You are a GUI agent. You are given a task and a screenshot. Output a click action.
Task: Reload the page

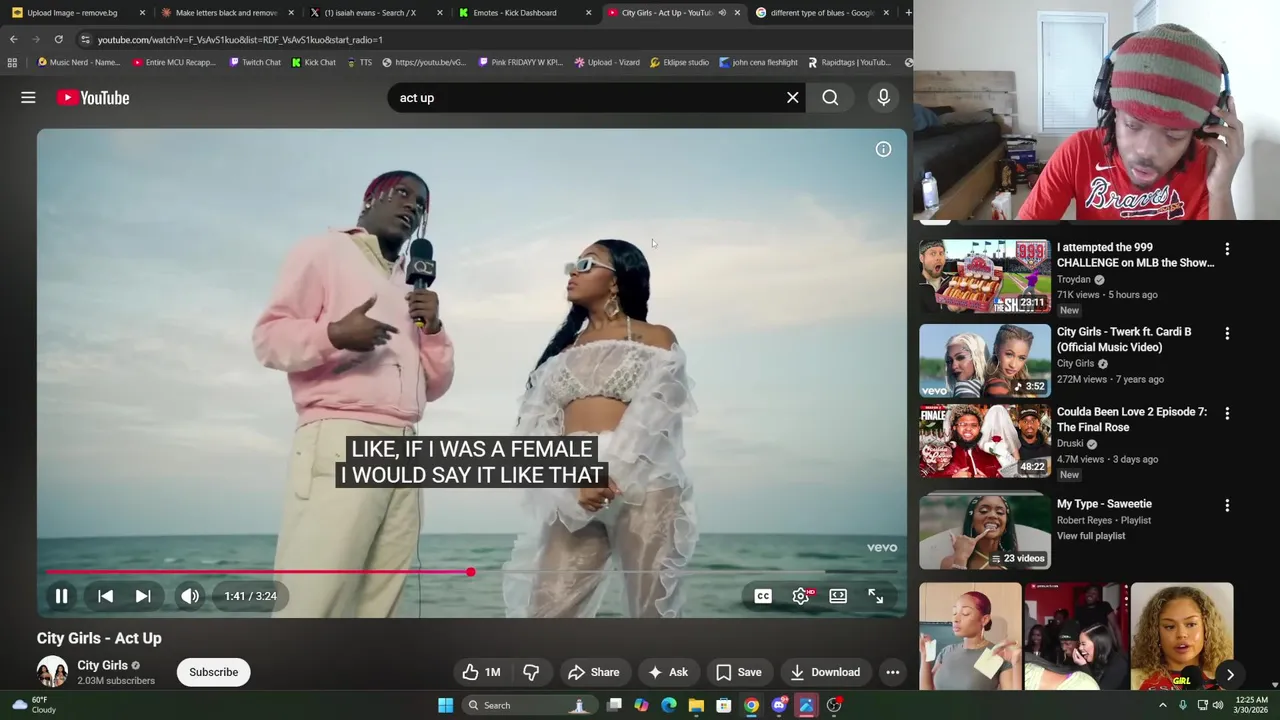pyautogui.click(x=59, y=39)
